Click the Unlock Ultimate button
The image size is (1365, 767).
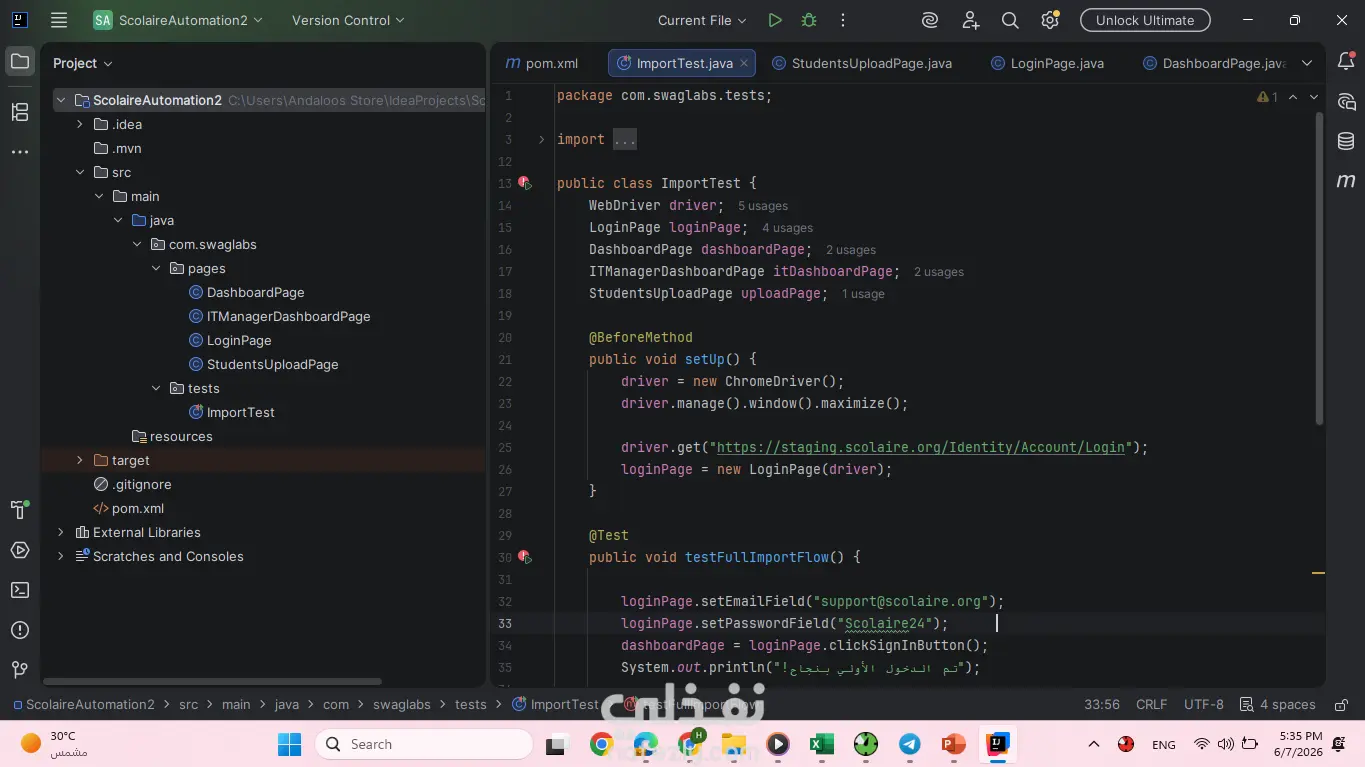[x=1145, y=20]
